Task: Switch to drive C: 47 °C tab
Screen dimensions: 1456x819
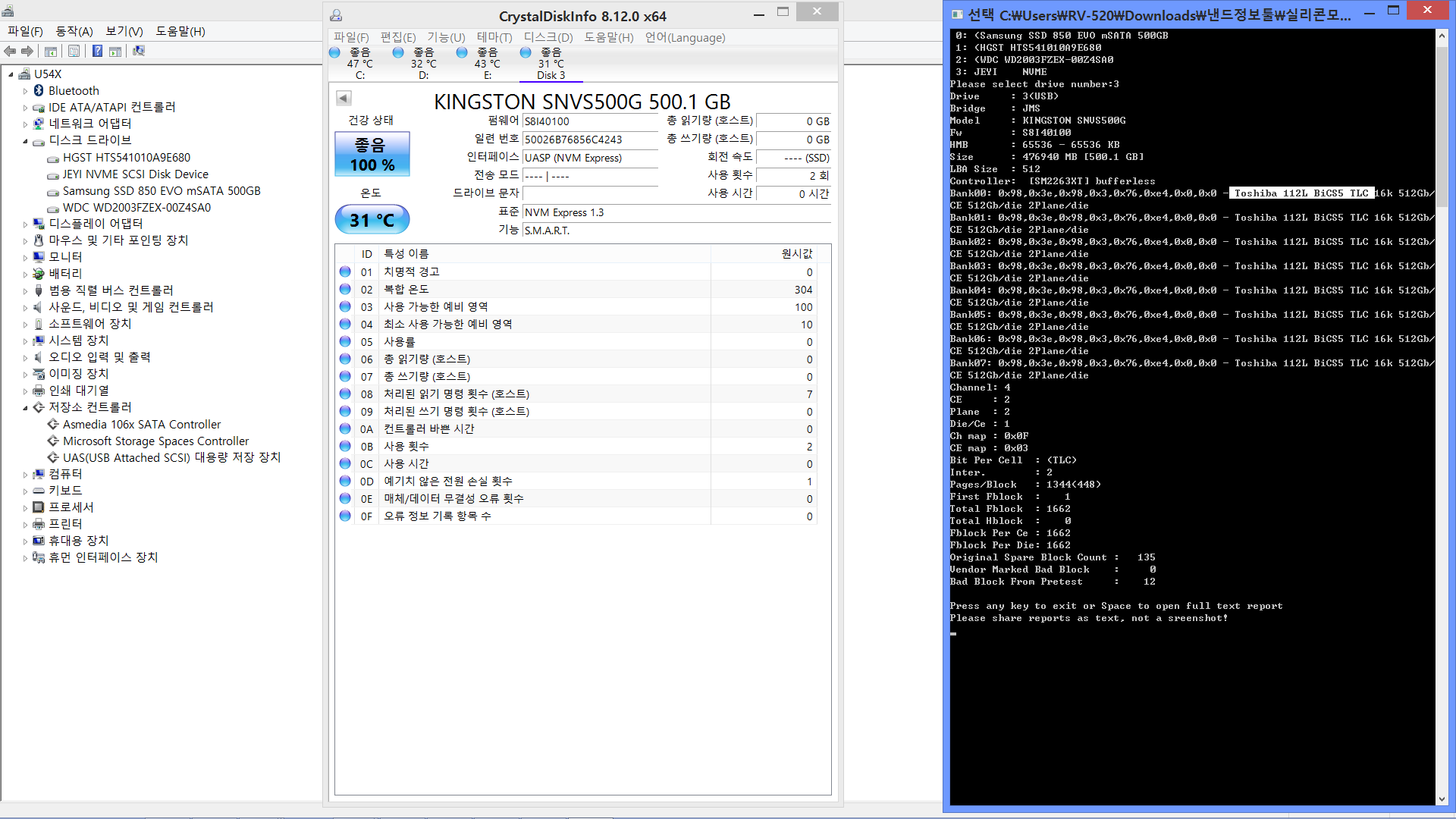Action: pos(359,64)
